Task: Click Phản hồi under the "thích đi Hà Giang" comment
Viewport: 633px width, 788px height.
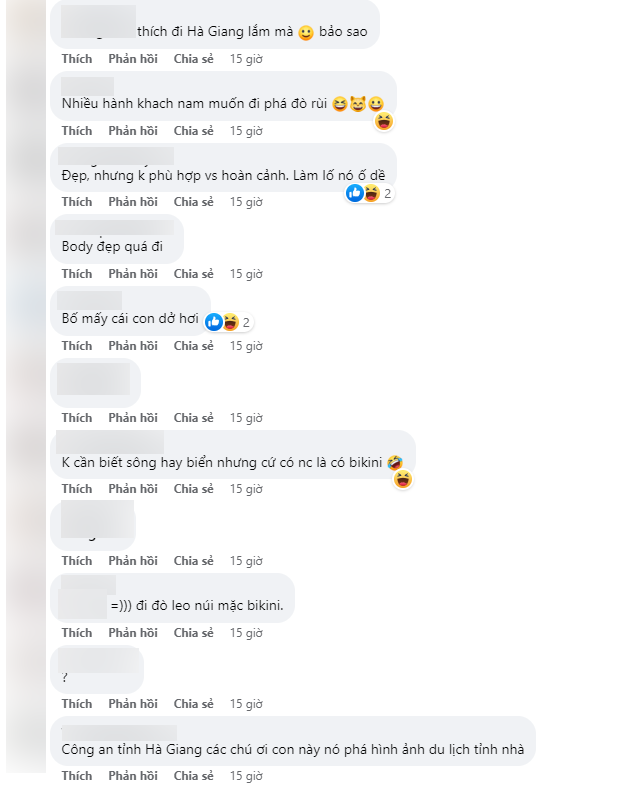Action: click(133, 59)
